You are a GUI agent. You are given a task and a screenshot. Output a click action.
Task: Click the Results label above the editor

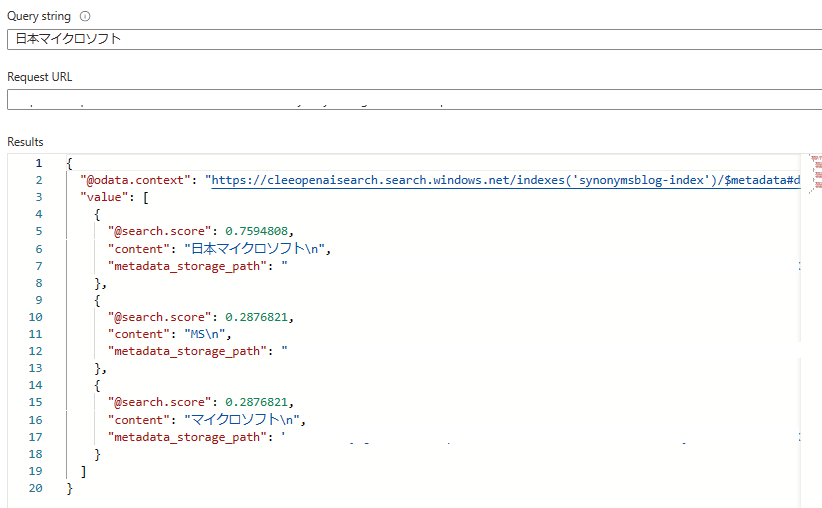(25, 142)
